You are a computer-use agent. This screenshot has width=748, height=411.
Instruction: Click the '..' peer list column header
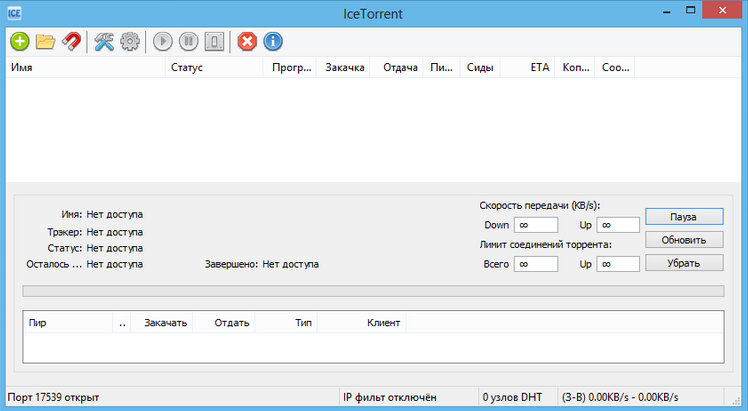(122, 323)
